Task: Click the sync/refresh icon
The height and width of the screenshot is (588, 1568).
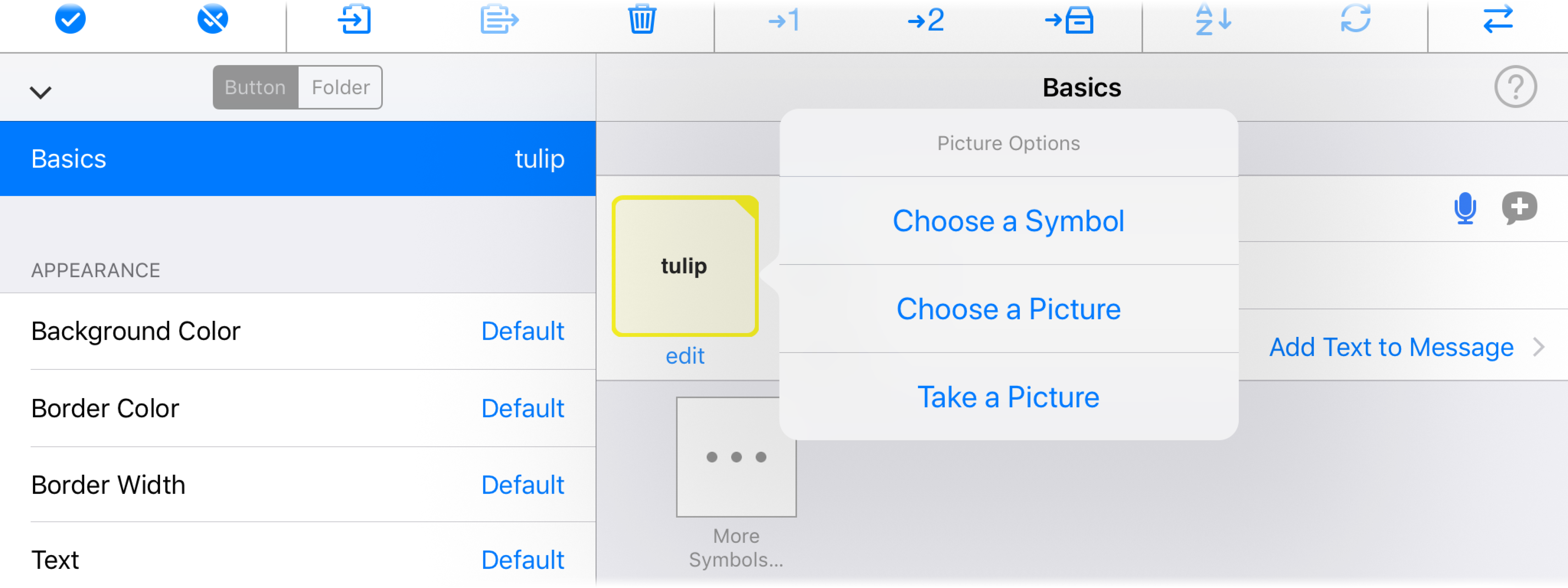Action: (1355, 20)
